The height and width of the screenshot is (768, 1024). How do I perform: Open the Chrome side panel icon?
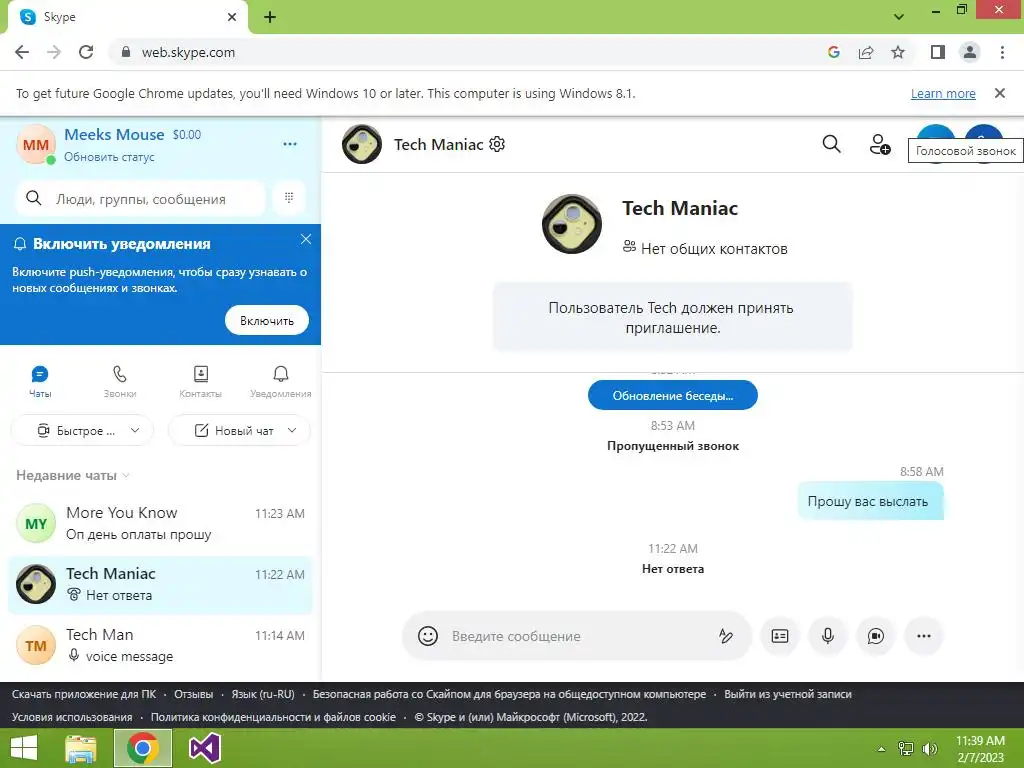938,52
